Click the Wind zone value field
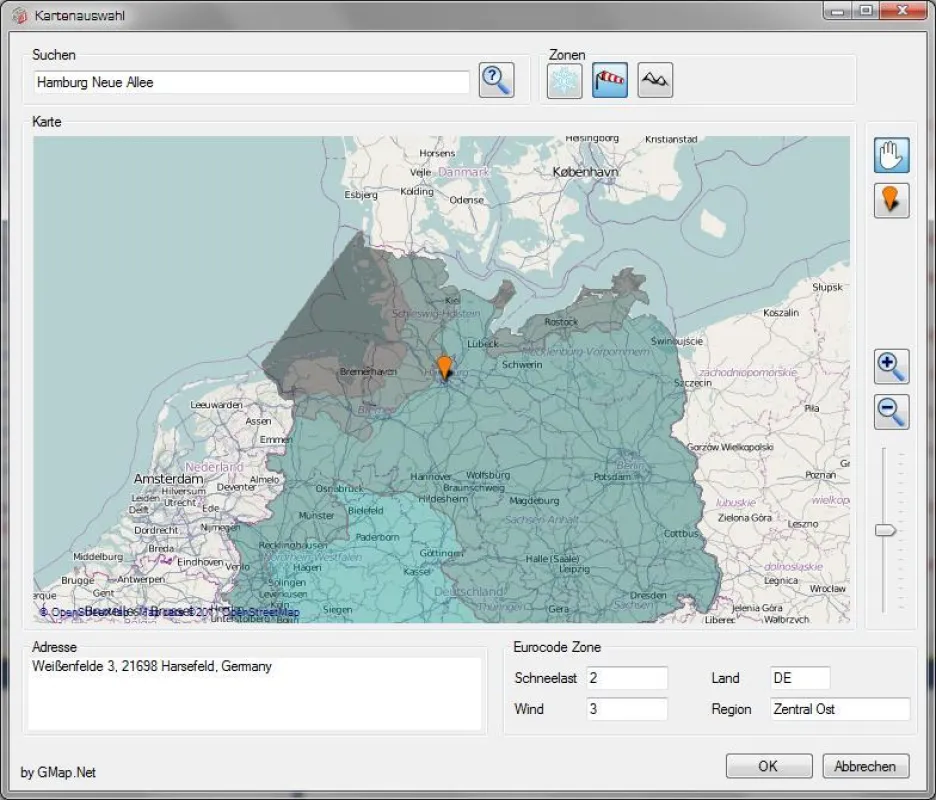The image size is (936, 800). pos(627,709)
